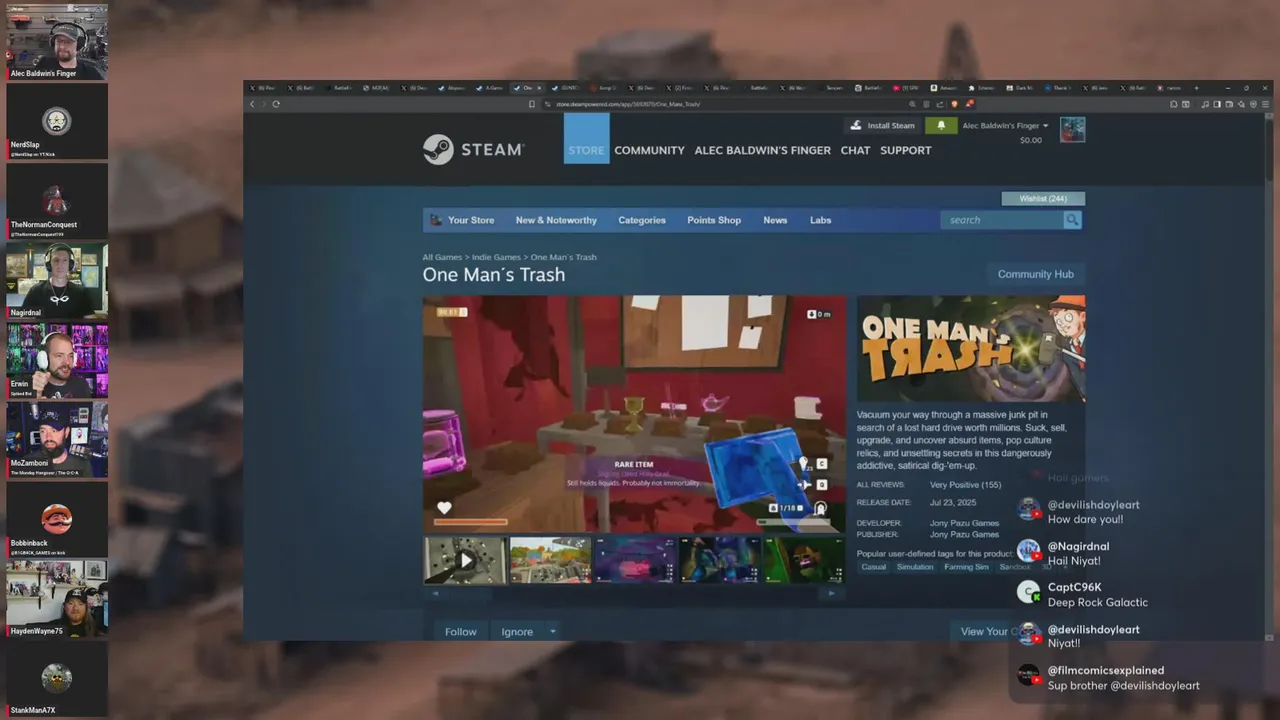Click the Brave Rewards triangle icon
1280x720 pixels.
click(970, 104)
